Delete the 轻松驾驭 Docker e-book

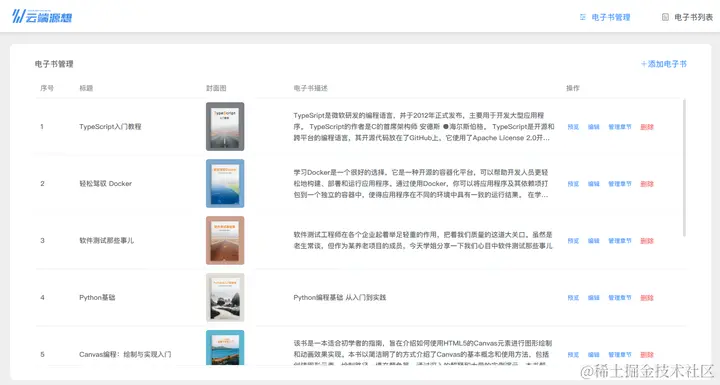click(647, 184)
